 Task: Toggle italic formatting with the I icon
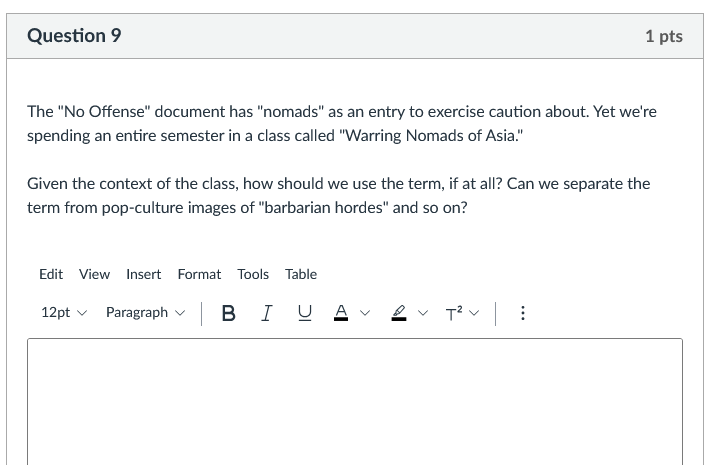click(x=265, y=313)
